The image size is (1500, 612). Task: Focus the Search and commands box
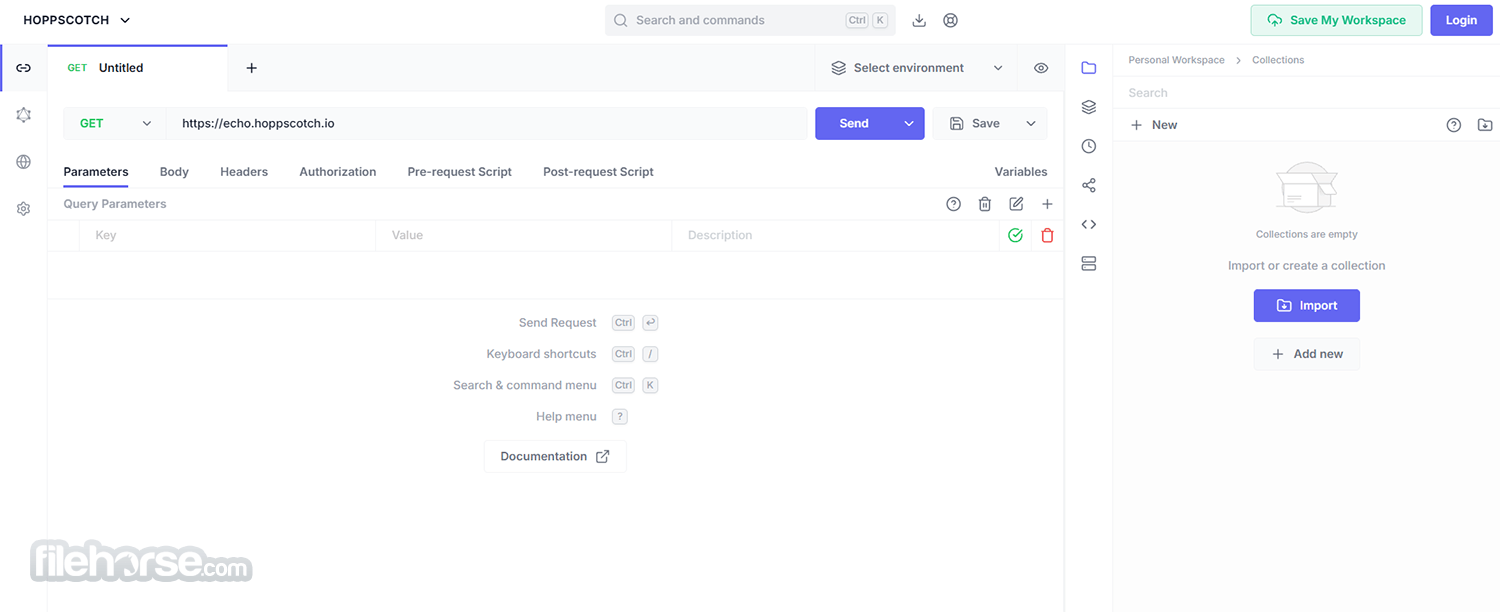750,20
